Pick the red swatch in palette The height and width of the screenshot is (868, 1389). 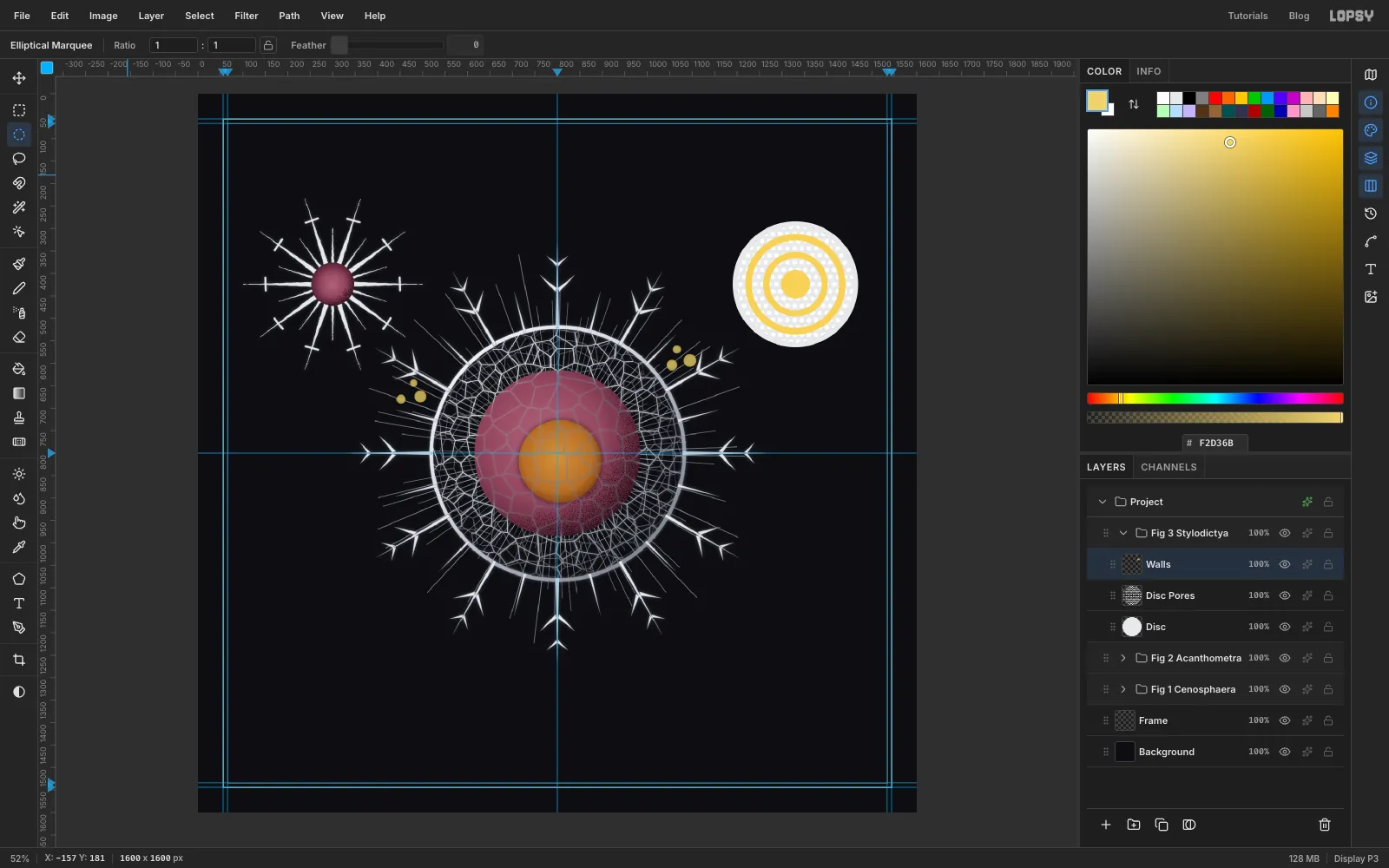[1215, 98]
